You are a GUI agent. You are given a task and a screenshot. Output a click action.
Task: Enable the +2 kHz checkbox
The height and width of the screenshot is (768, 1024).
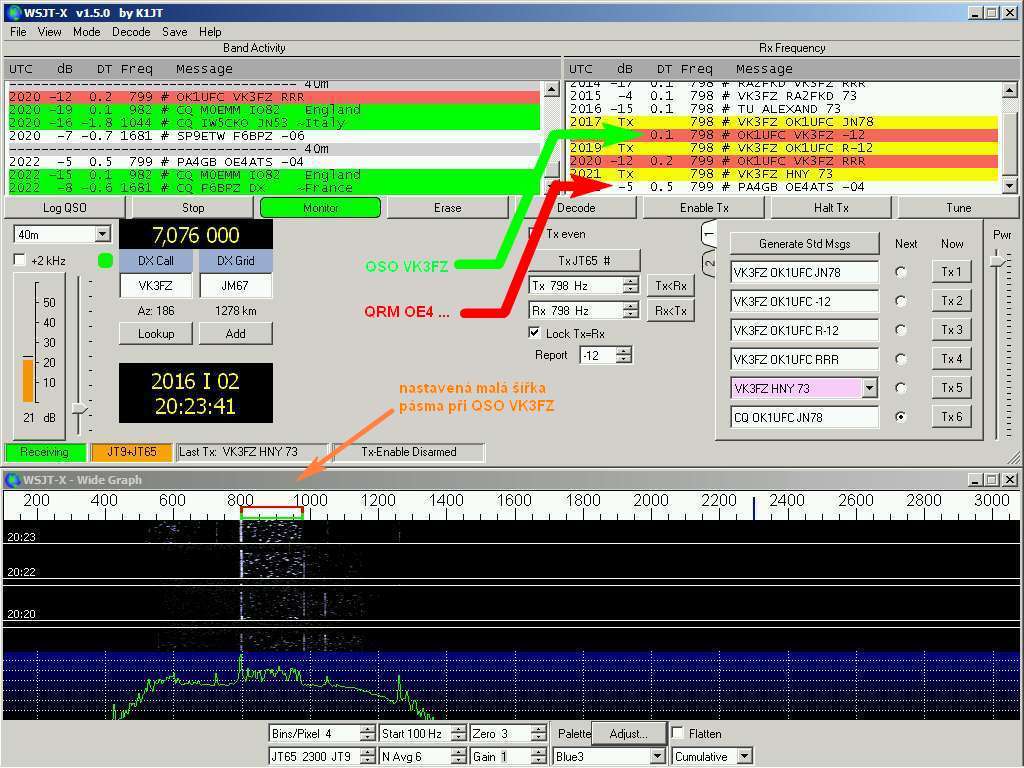[x=20, y=261]
